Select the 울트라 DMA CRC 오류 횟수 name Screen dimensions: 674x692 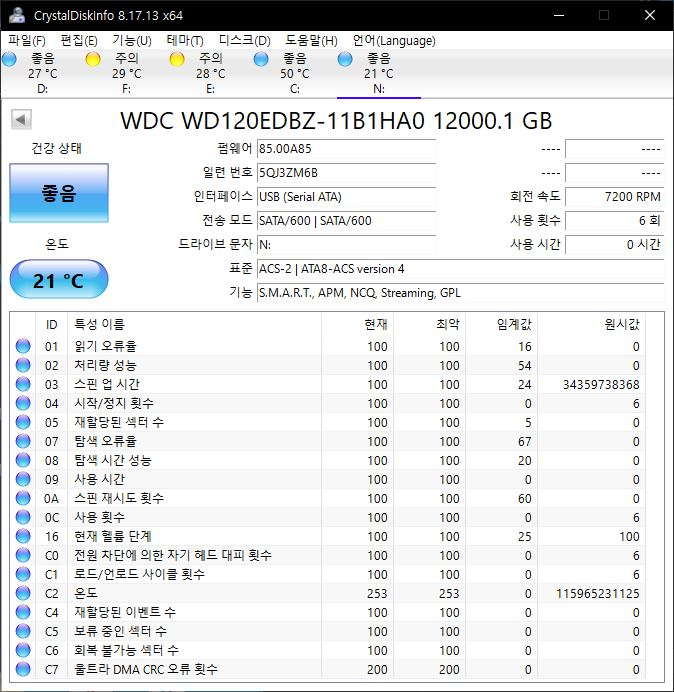(x=146, y=669)
